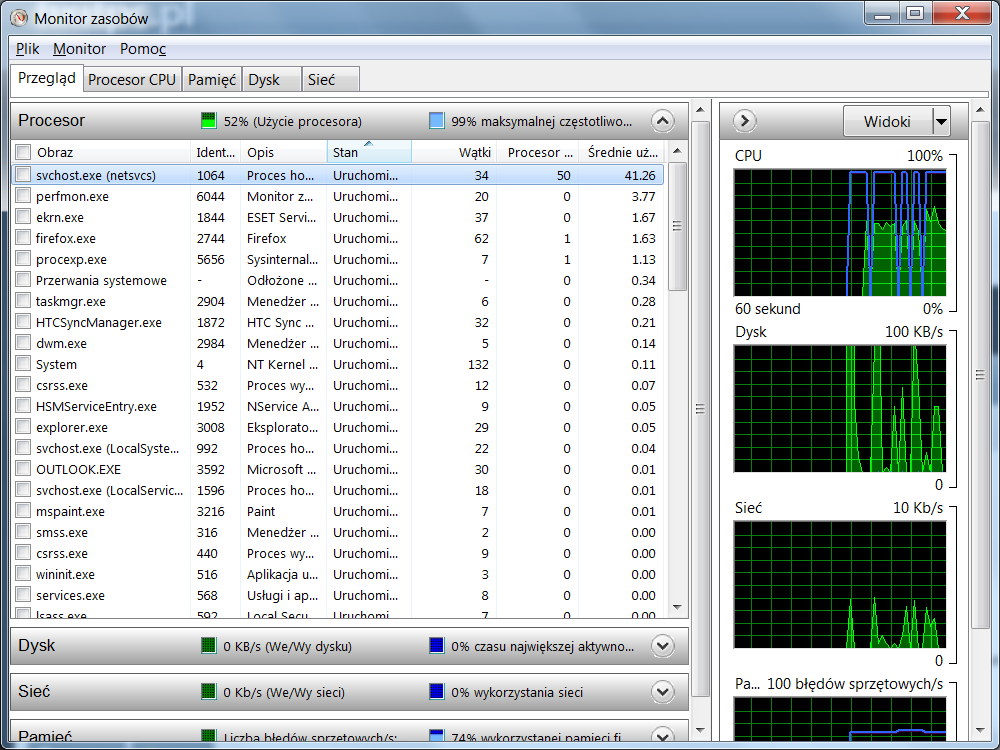
Task: Open the Plik menu
Action: point(27,48)
